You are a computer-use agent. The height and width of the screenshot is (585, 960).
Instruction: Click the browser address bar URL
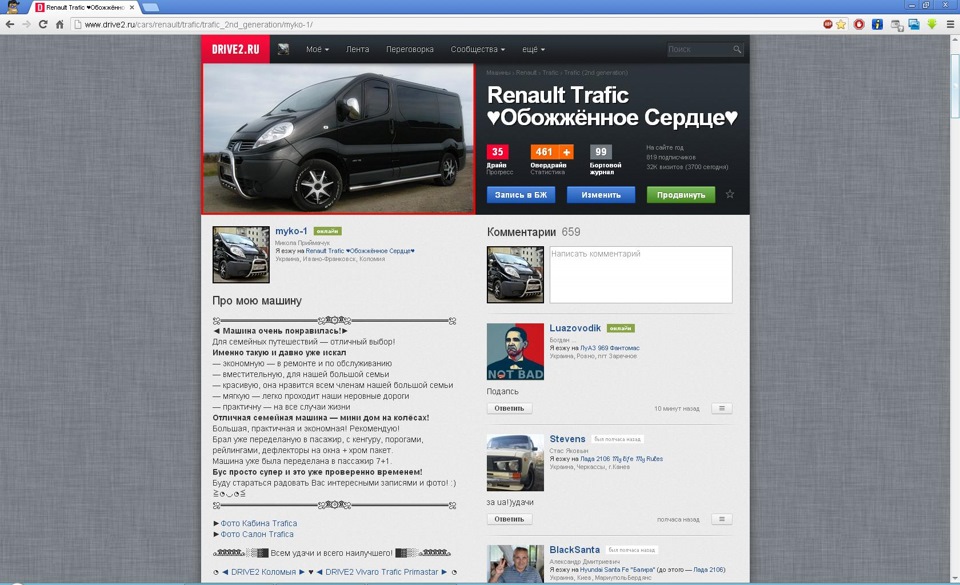198,24
